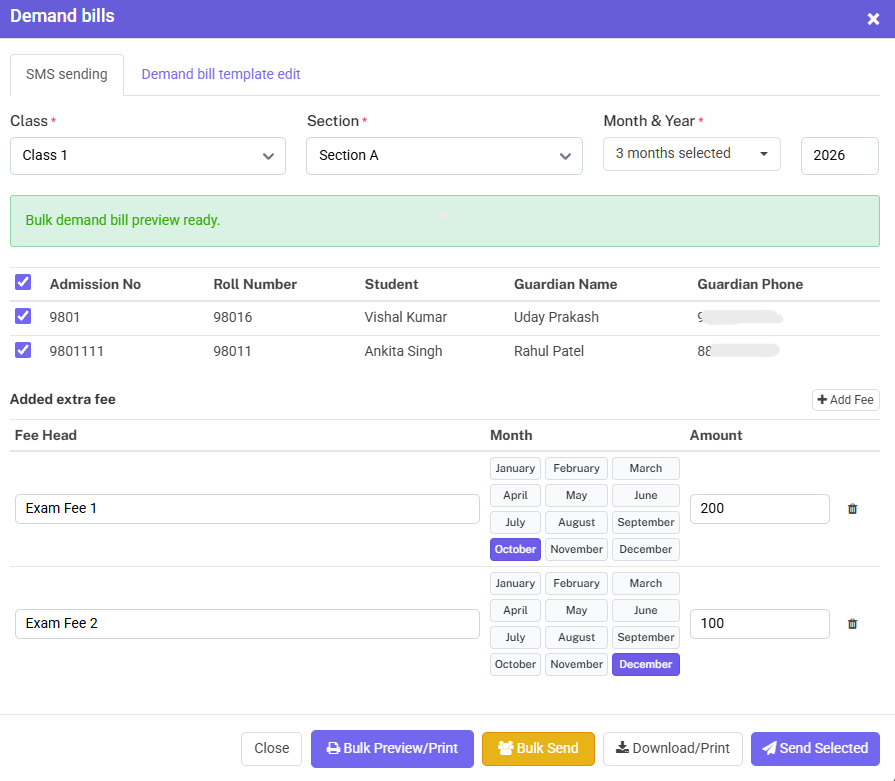
Task: Select April for Exam Fee 2
Action: coord(515,610)
